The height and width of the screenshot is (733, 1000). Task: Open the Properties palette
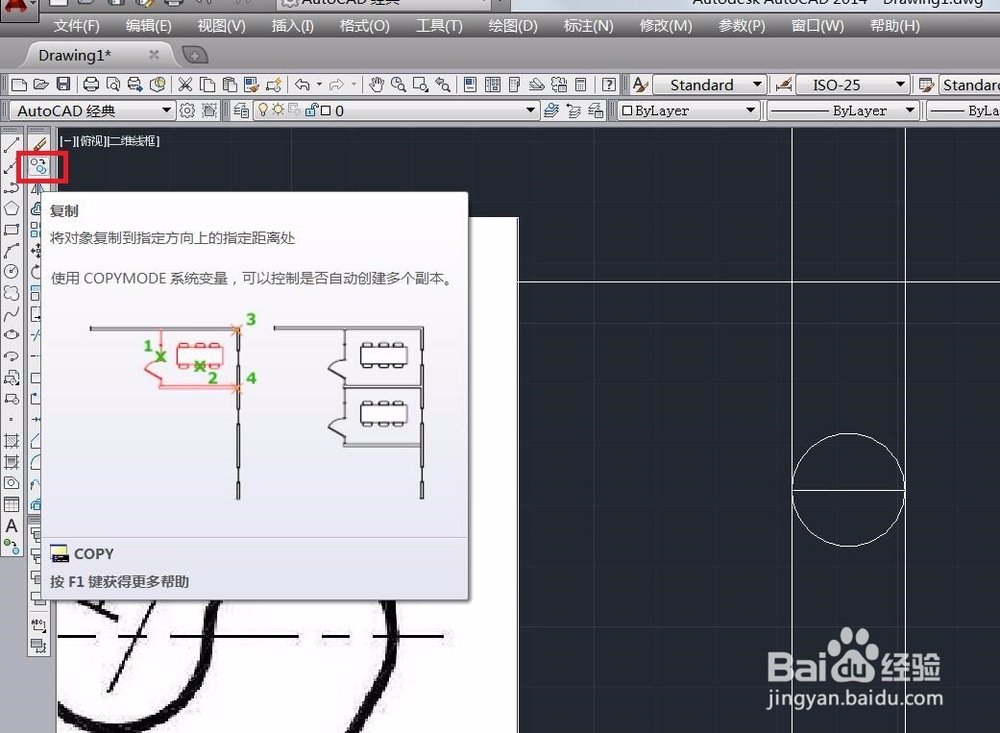pos(470,84)
